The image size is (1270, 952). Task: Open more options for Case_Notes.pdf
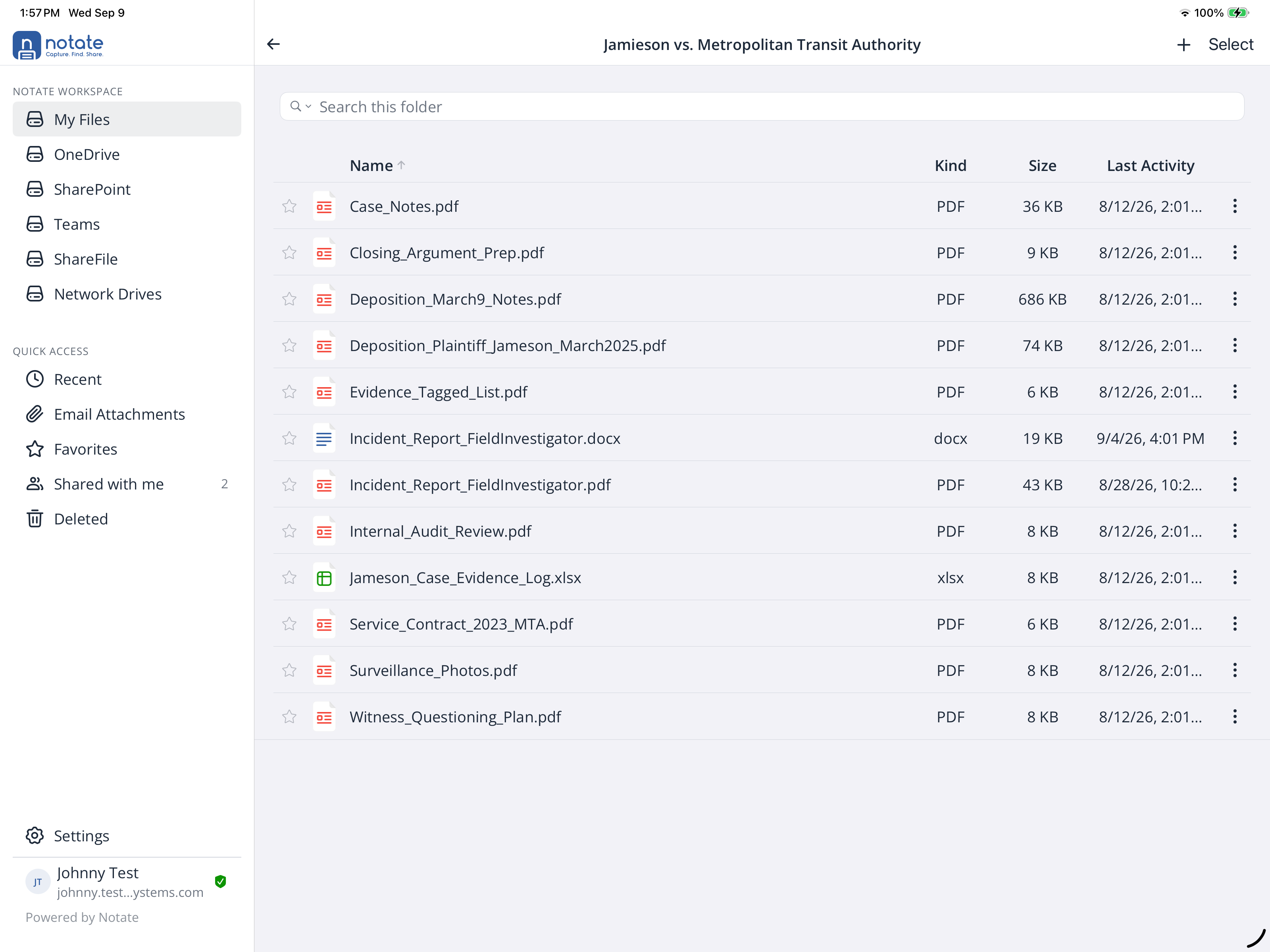[1234, 206]
